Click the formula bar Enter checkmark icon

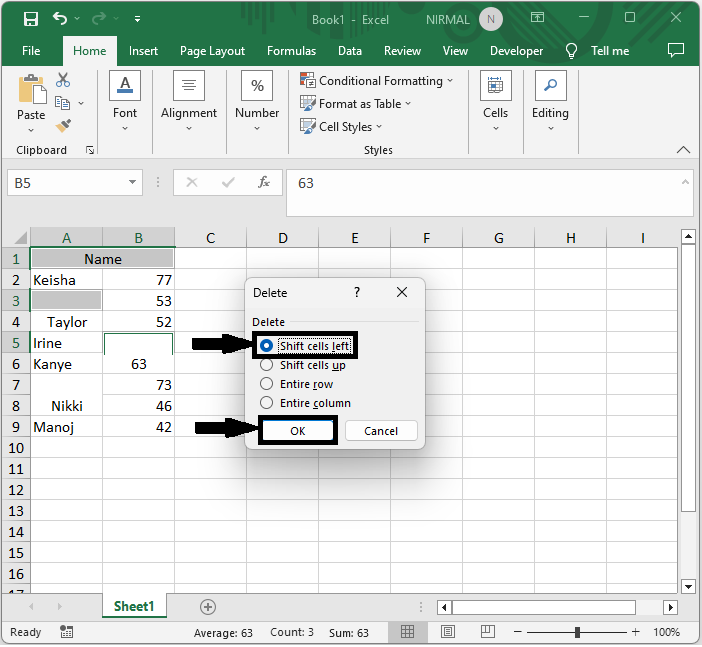pyautogui.click(x=228, y=182)
